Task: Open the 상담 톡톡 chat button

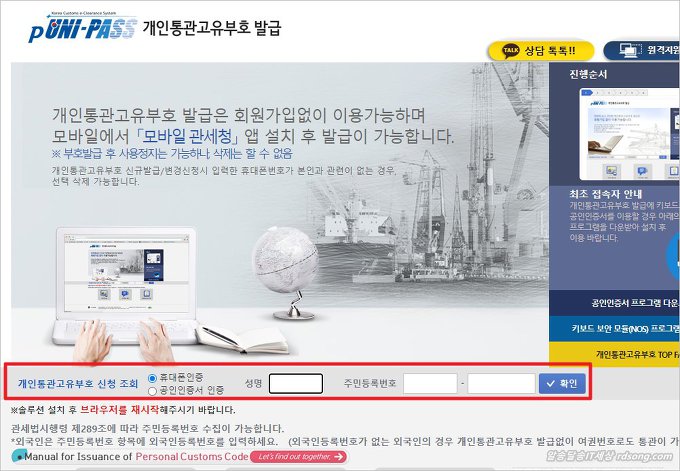Action: pyautogui.click(x=541, y=51)
